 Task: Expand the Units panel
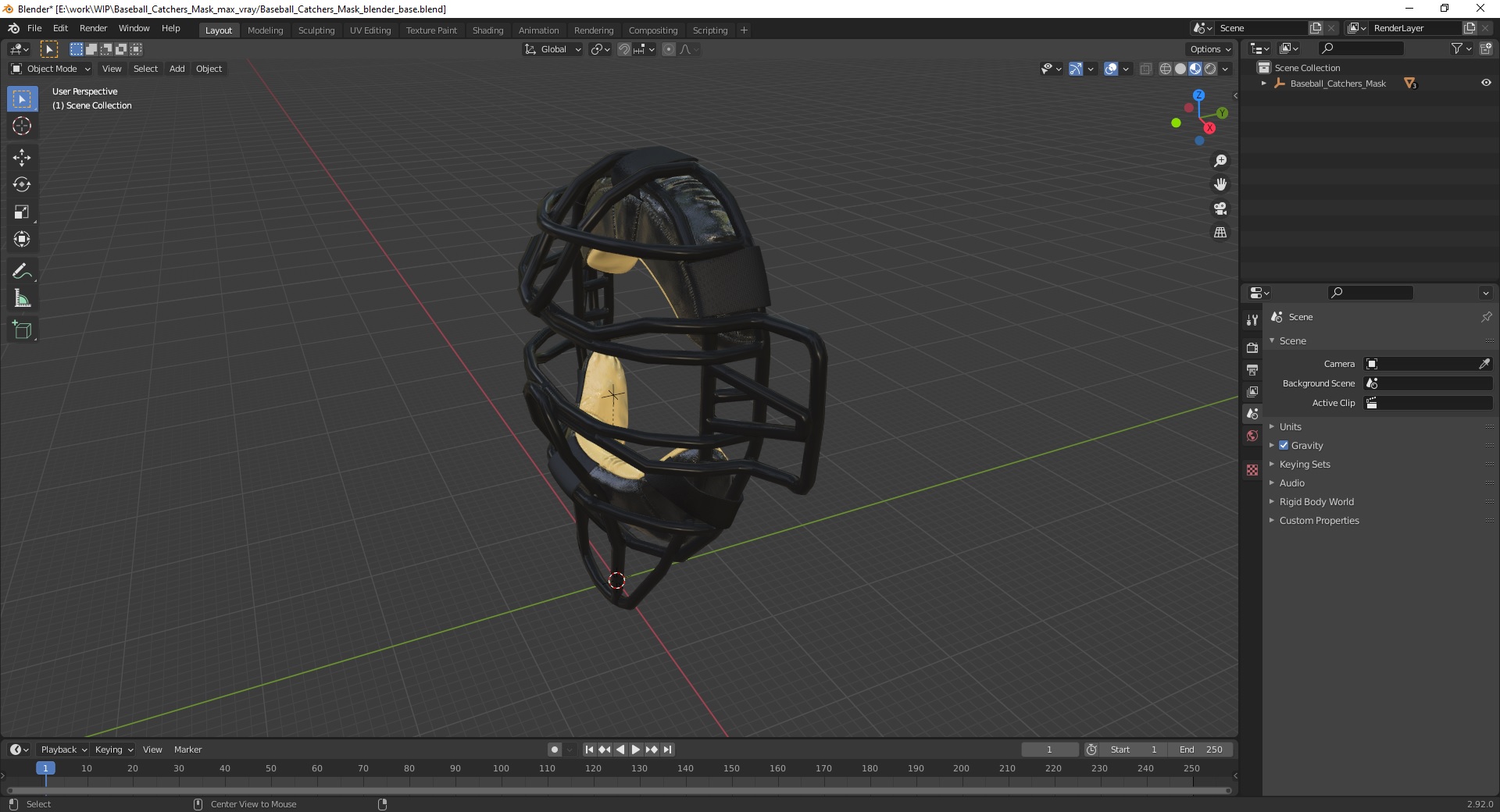1290,426
